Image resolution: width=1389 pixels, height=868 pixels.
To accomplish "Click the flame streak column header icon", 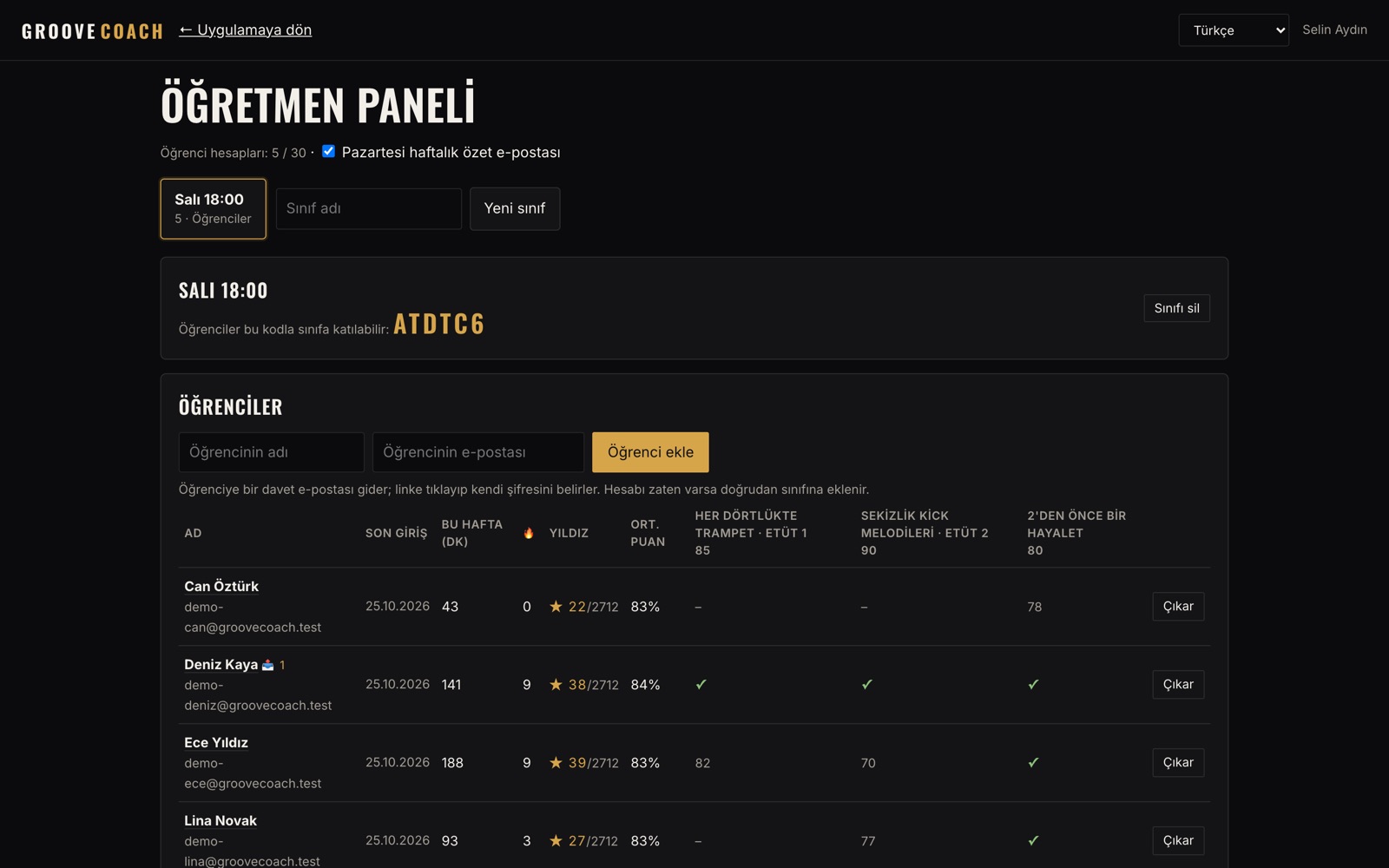I will (x=528, y=533).
